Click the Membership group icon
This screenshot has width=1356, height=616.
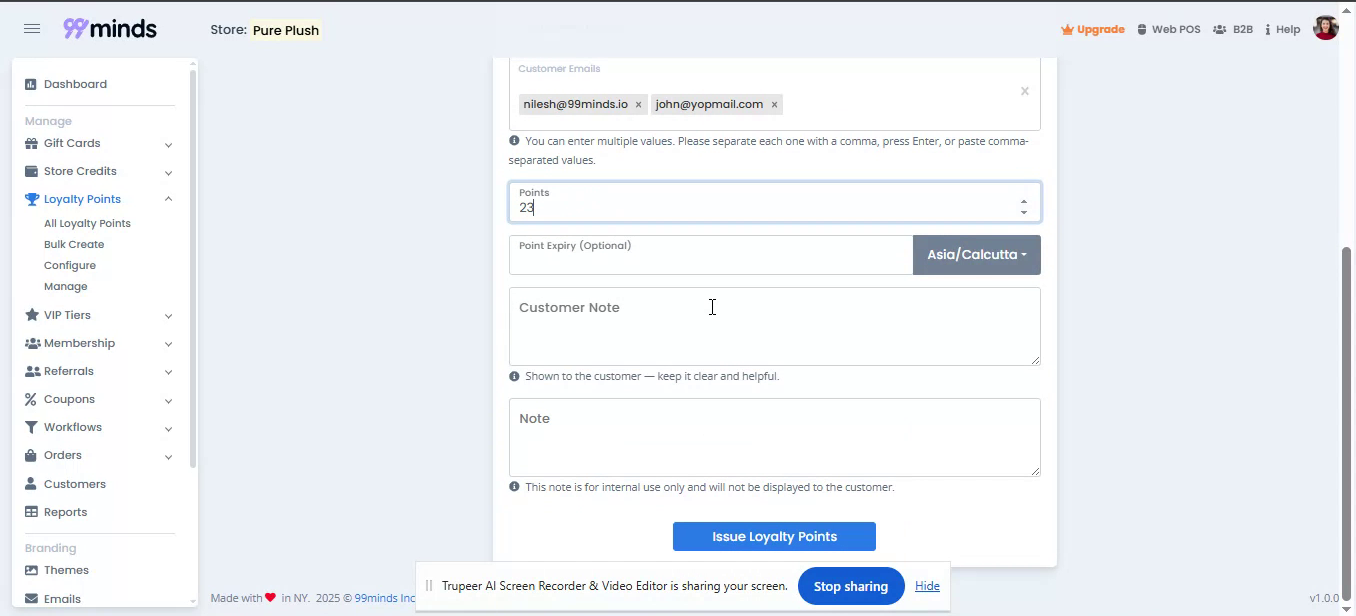[x=32, y=343]
